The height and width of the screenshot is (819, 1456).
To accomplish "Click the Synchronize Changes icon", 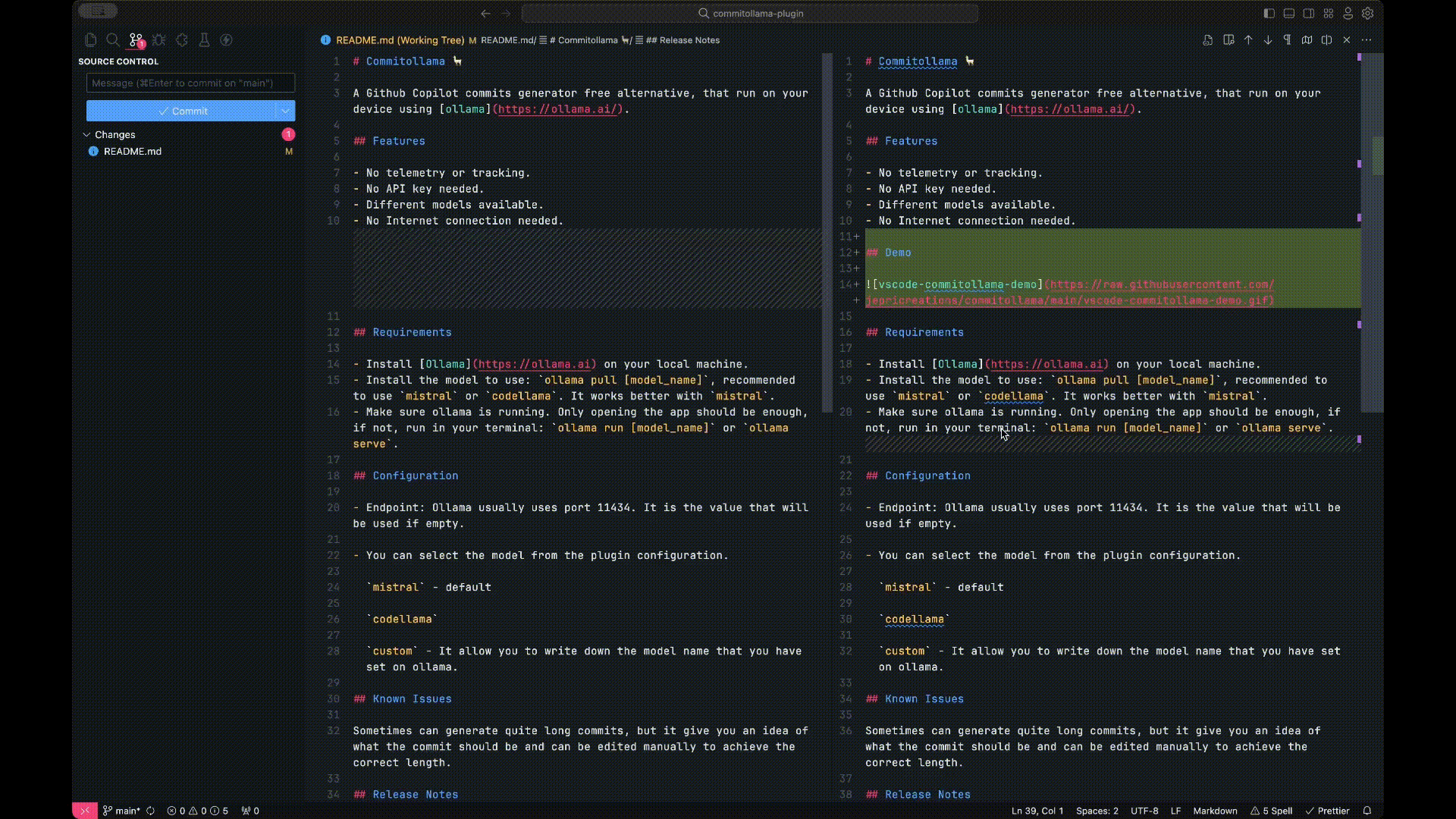I will [x=151, y=811].
